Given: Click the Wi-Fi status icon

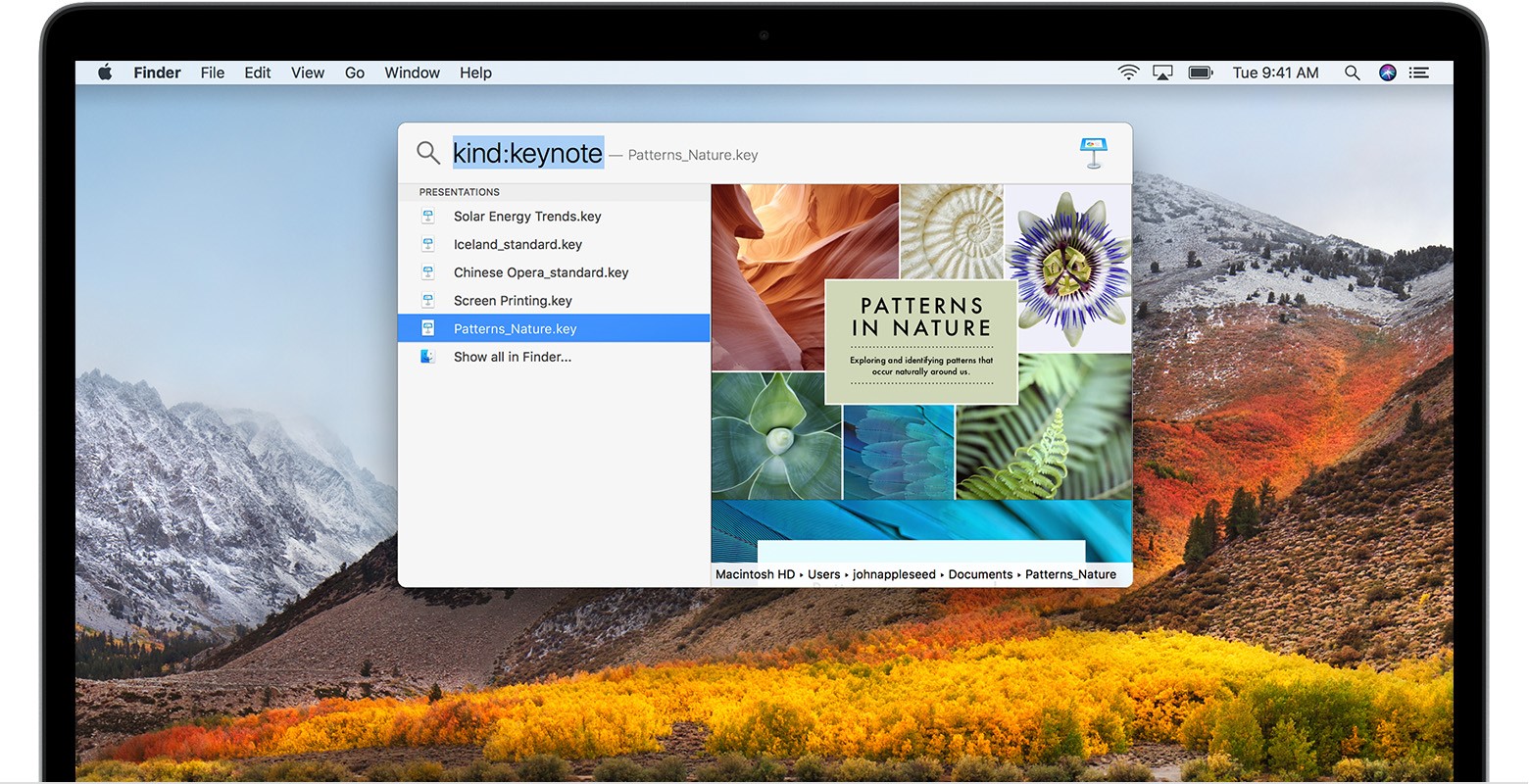Looking at the screenshot, I should pos(1128,73).
